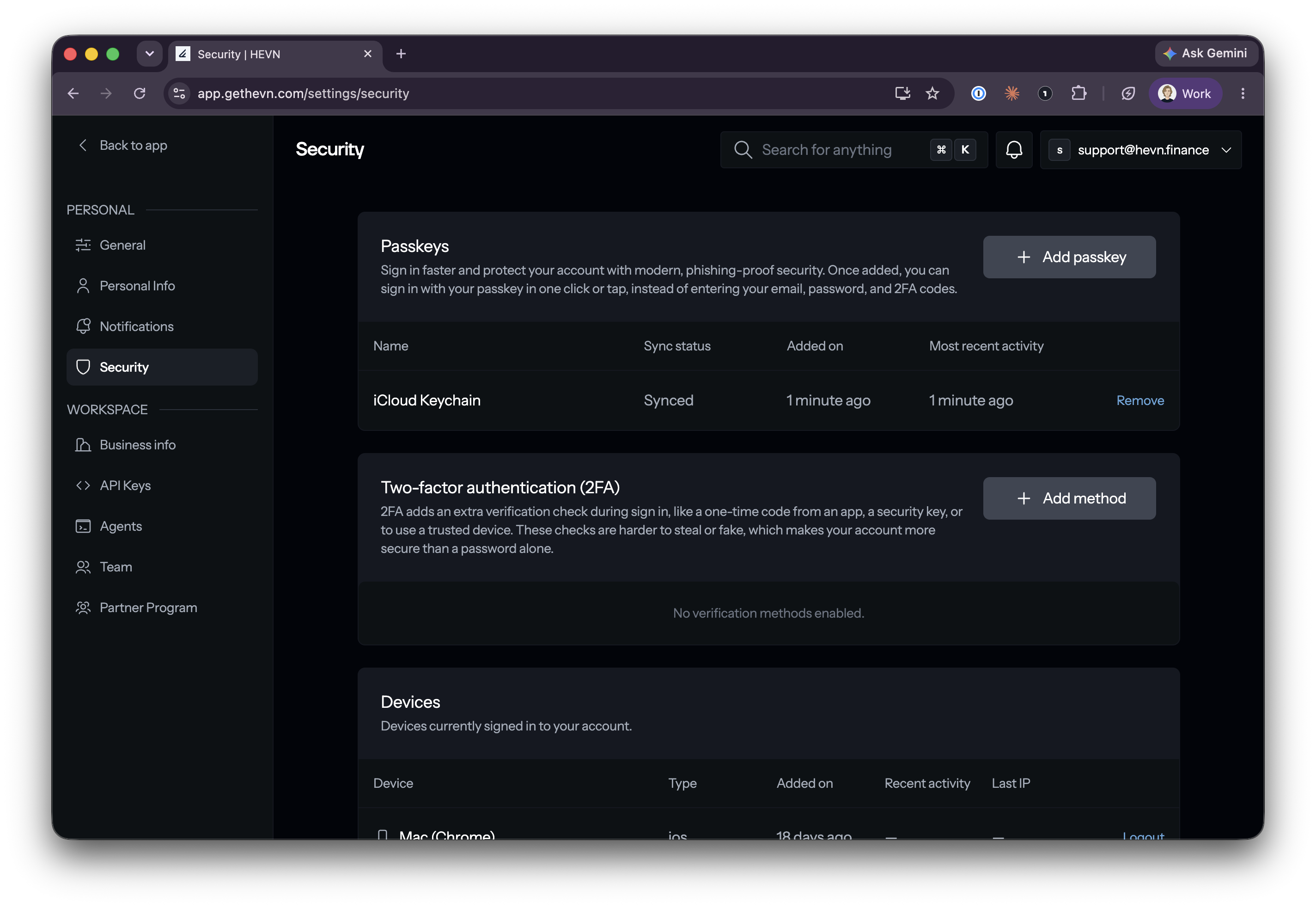The height and width of the screenshot is (908, 1316).
Task: Click the HEVN favicon on the tab
Action: click(x=183, y=54)
